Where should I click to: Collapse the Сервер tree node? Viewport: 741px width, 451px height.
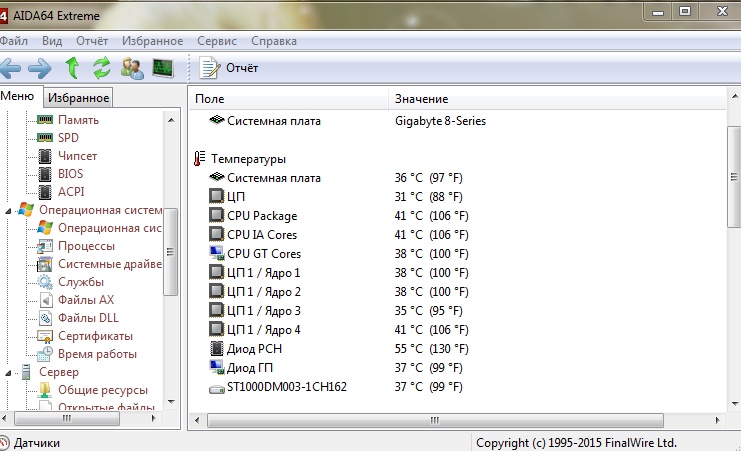[8, 373]
